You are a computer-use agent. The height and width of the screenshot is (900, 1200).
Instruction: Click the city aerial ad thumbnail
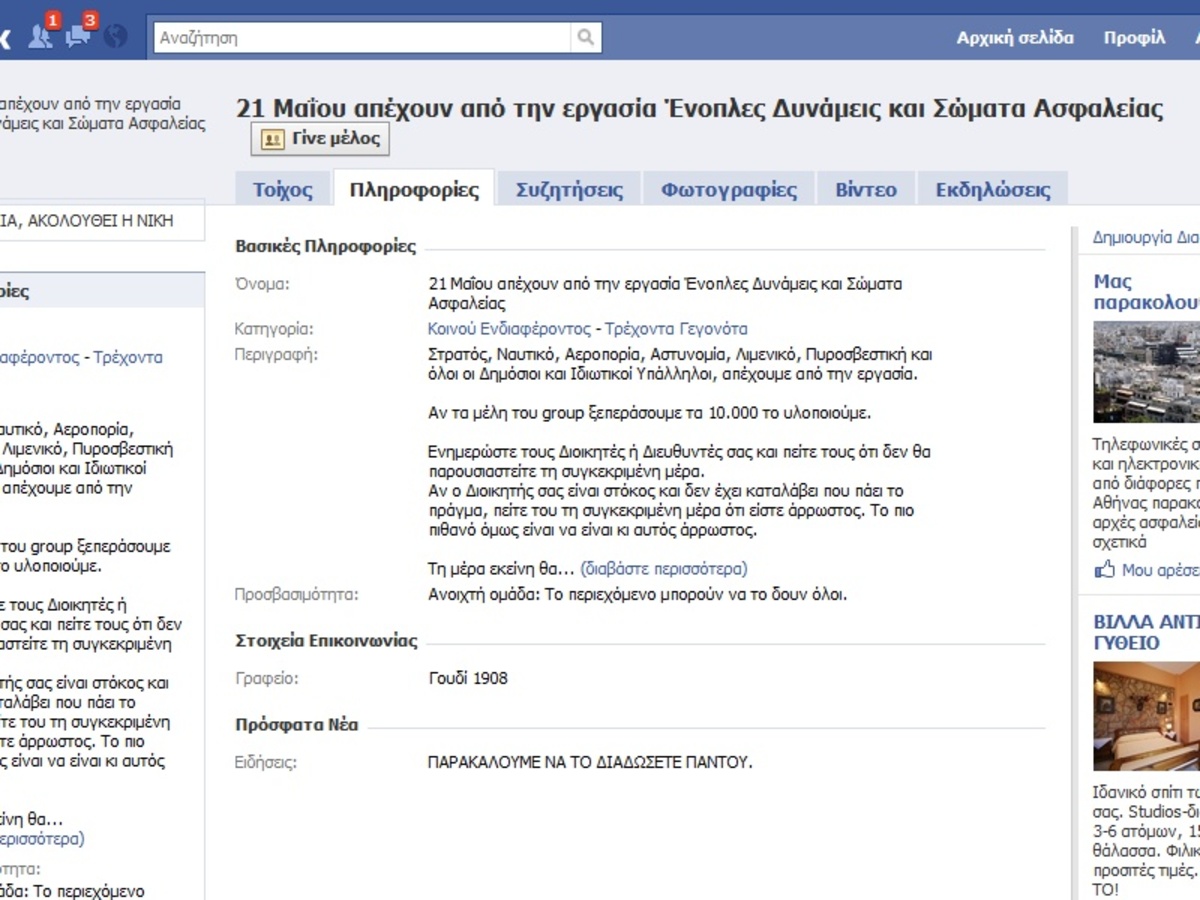(1146, 372)
